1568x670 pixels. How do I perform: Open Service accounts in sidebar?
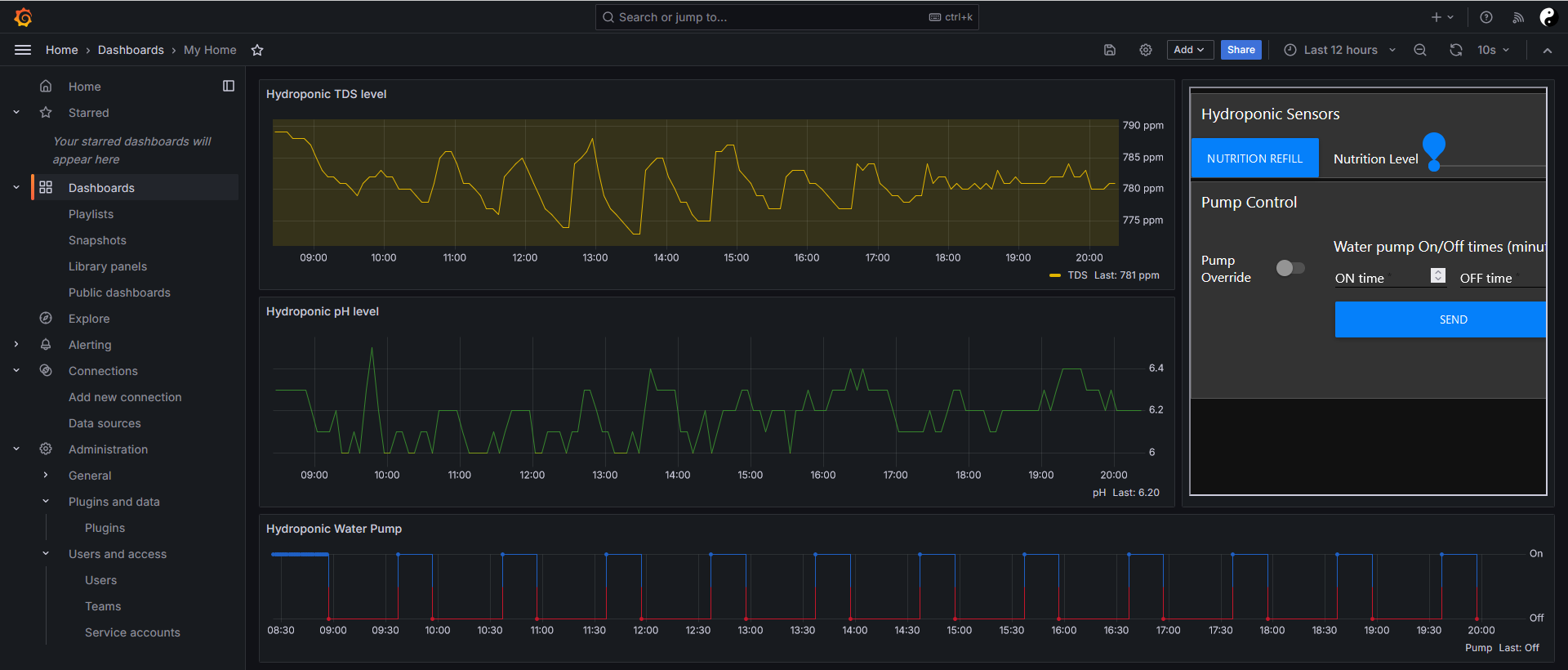pyautogui.click(x=132, y=632)
